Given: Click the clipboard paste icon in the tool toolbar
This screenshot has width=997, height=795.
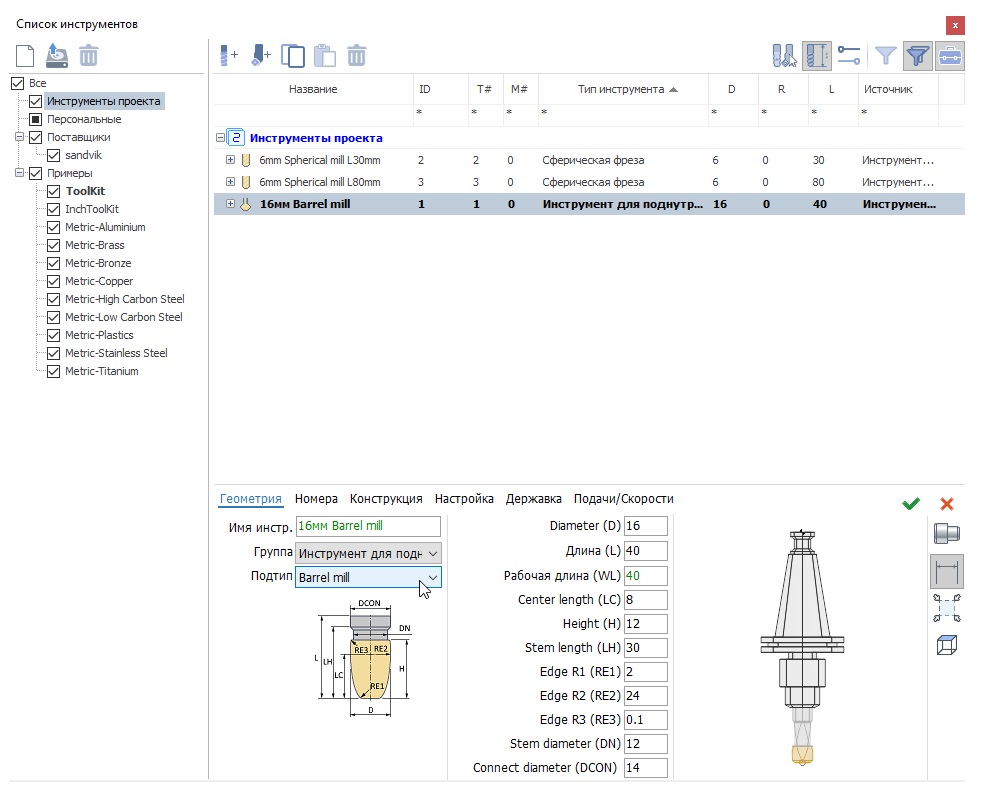Looking at the screenshot, I should point(325,56).
